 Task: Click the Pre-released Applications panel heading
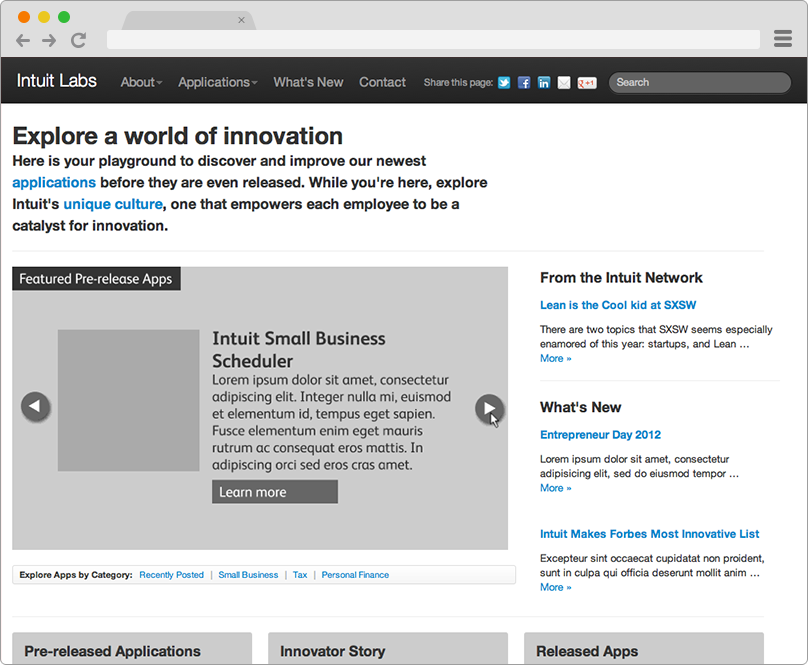pyautogui.click(x=112, y=652)
